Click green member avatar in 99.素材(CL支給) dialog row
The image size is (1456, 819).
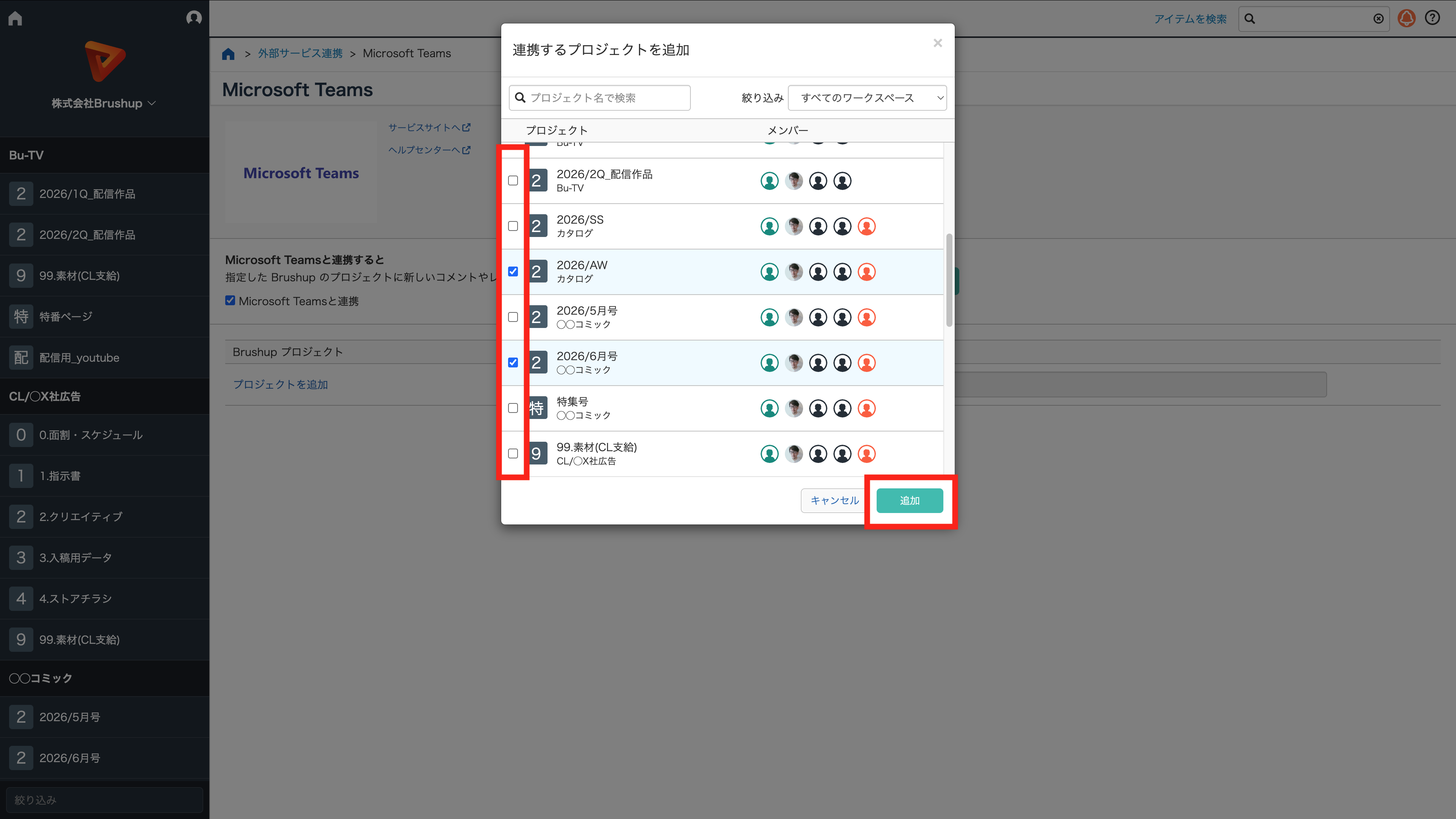pos(769,454)
